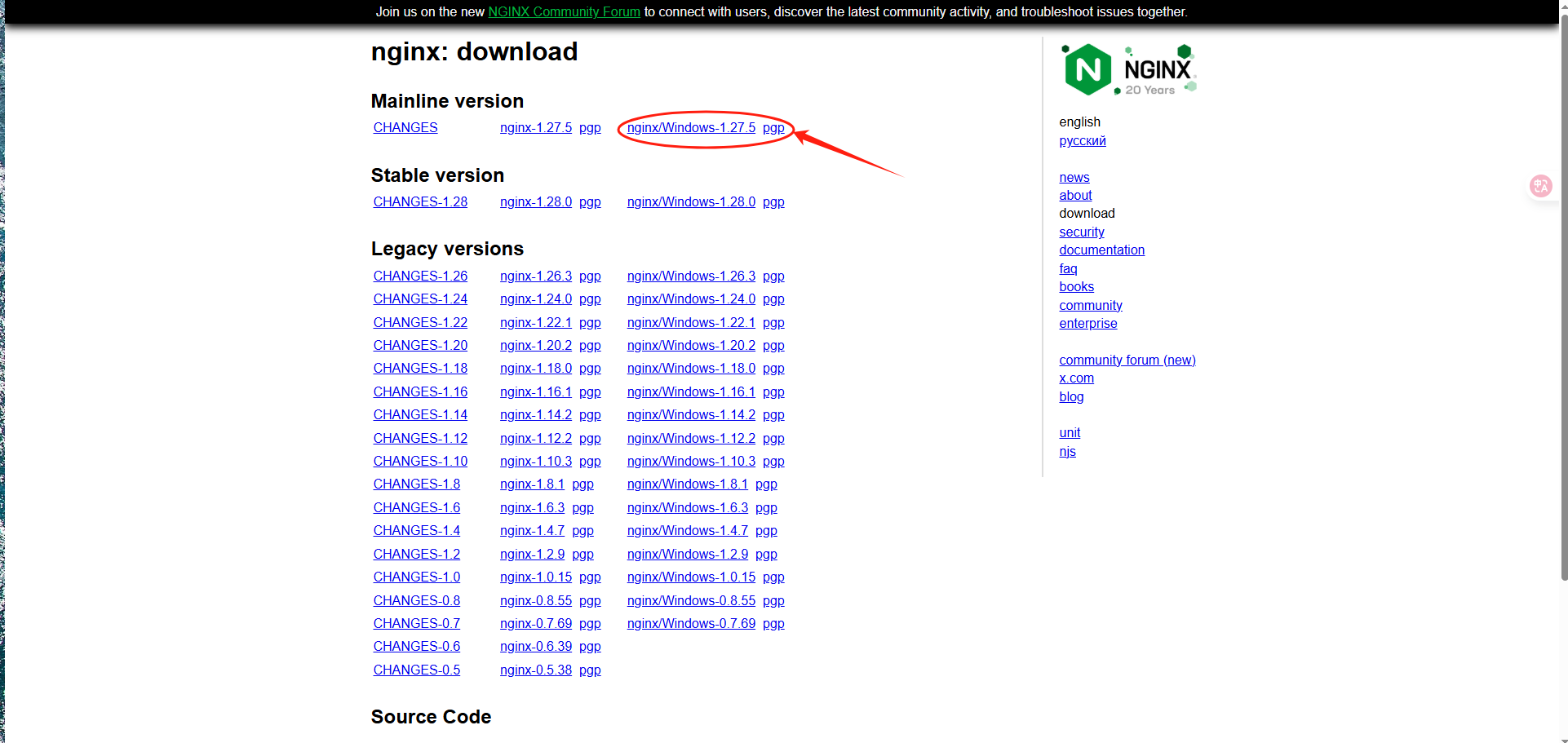Download nginx/Windows-1.12.2
This screenshot has height=743, width=1568.
coord(691,439)
